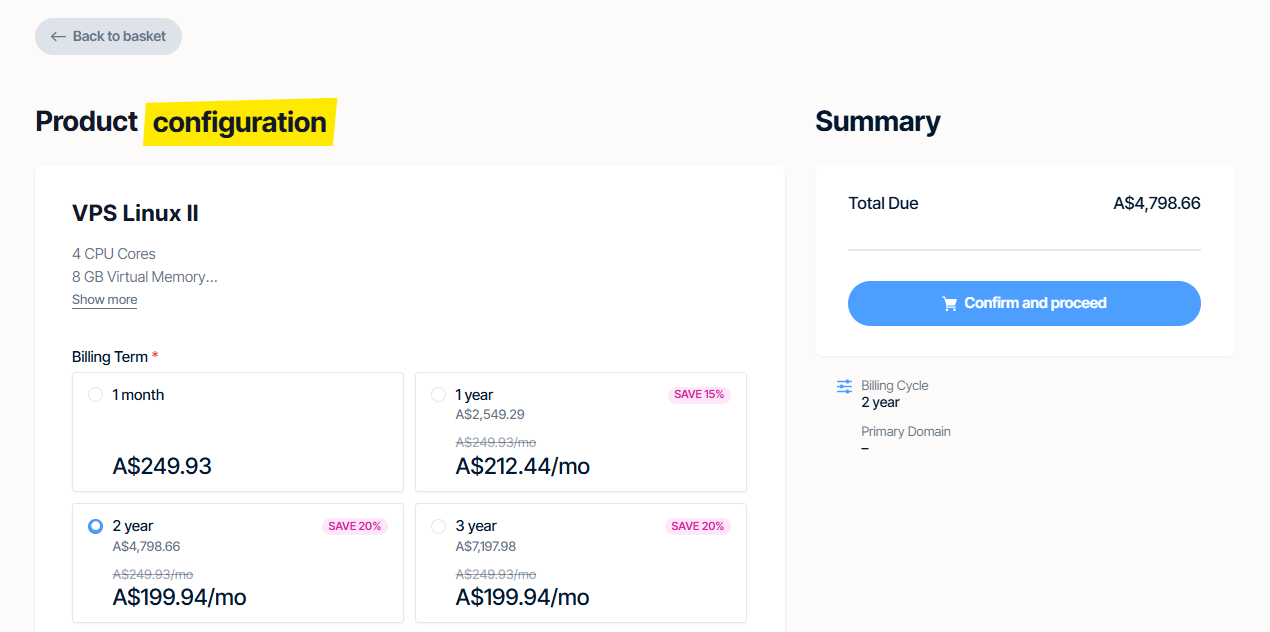Choose the 3 year radio button
Viewport: 1270px width, 632px height.
(x=438, y=526)
